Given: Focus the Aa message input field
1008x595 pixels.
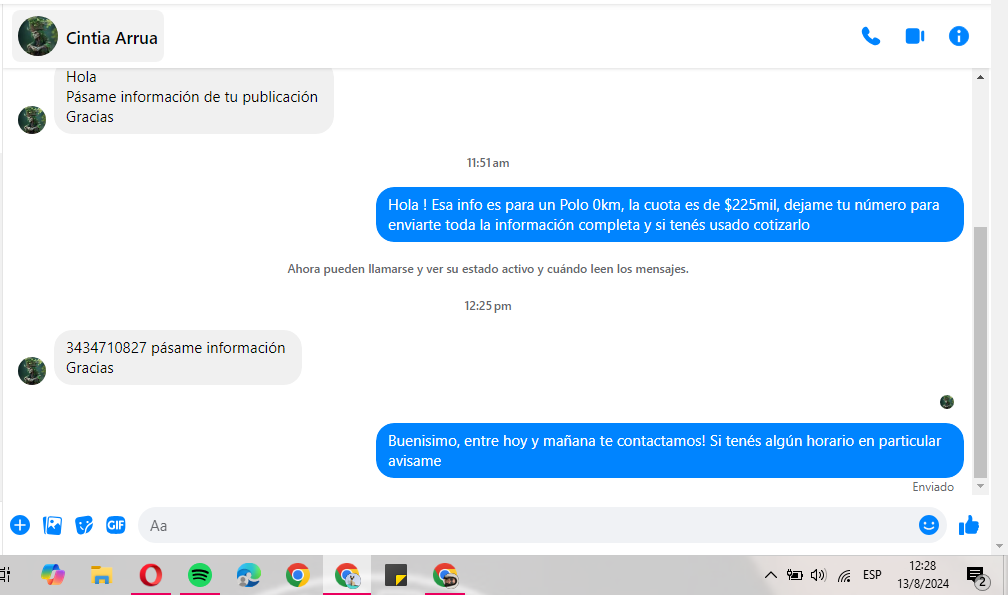Looking at the screenshot, I should click(527, 525).
